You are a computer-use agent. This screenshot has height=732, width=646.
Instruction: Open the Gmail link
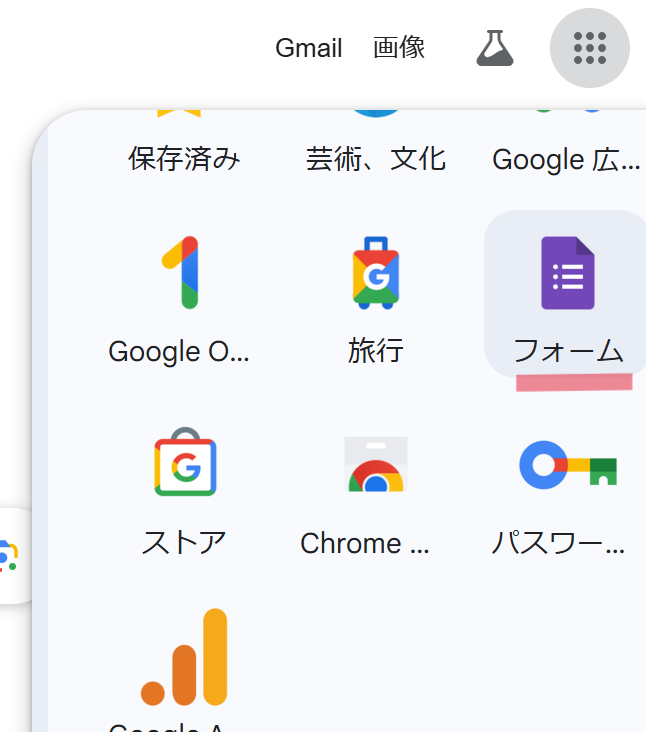point(309,48)
